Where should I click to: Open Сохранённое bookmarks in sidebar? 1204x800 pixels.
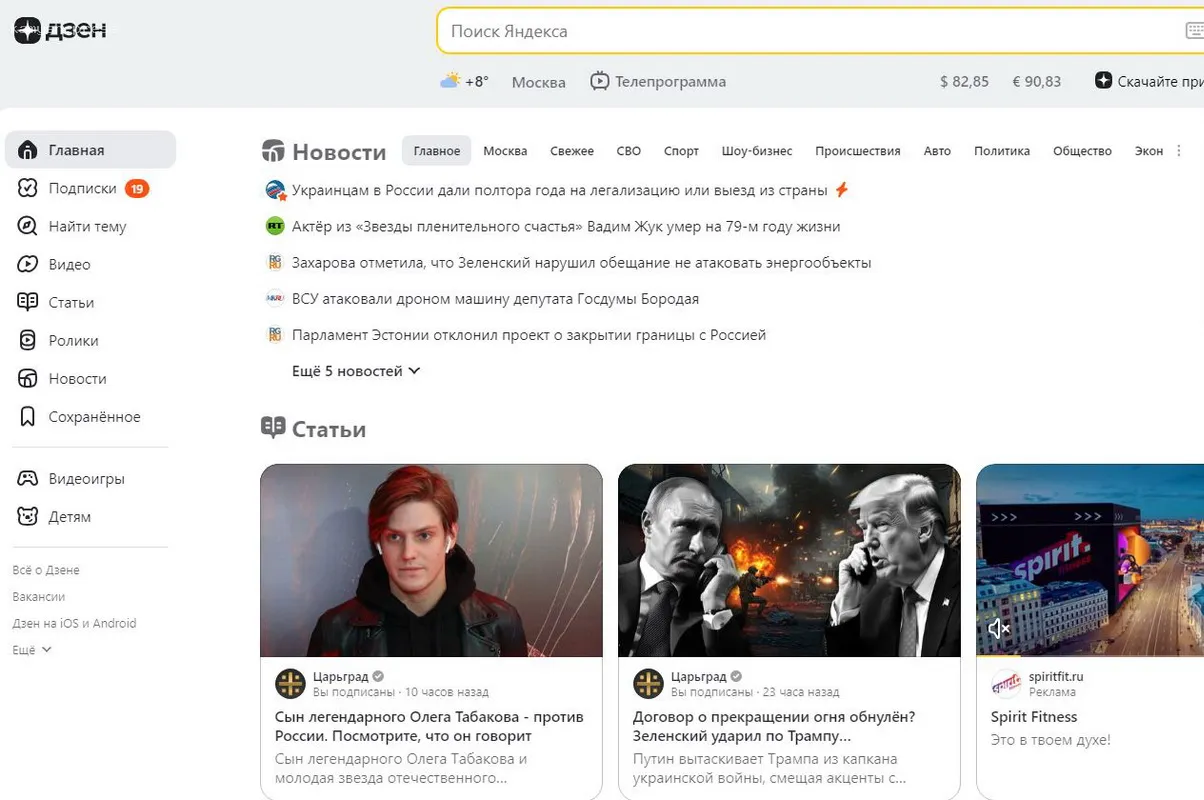coord(94,417)
